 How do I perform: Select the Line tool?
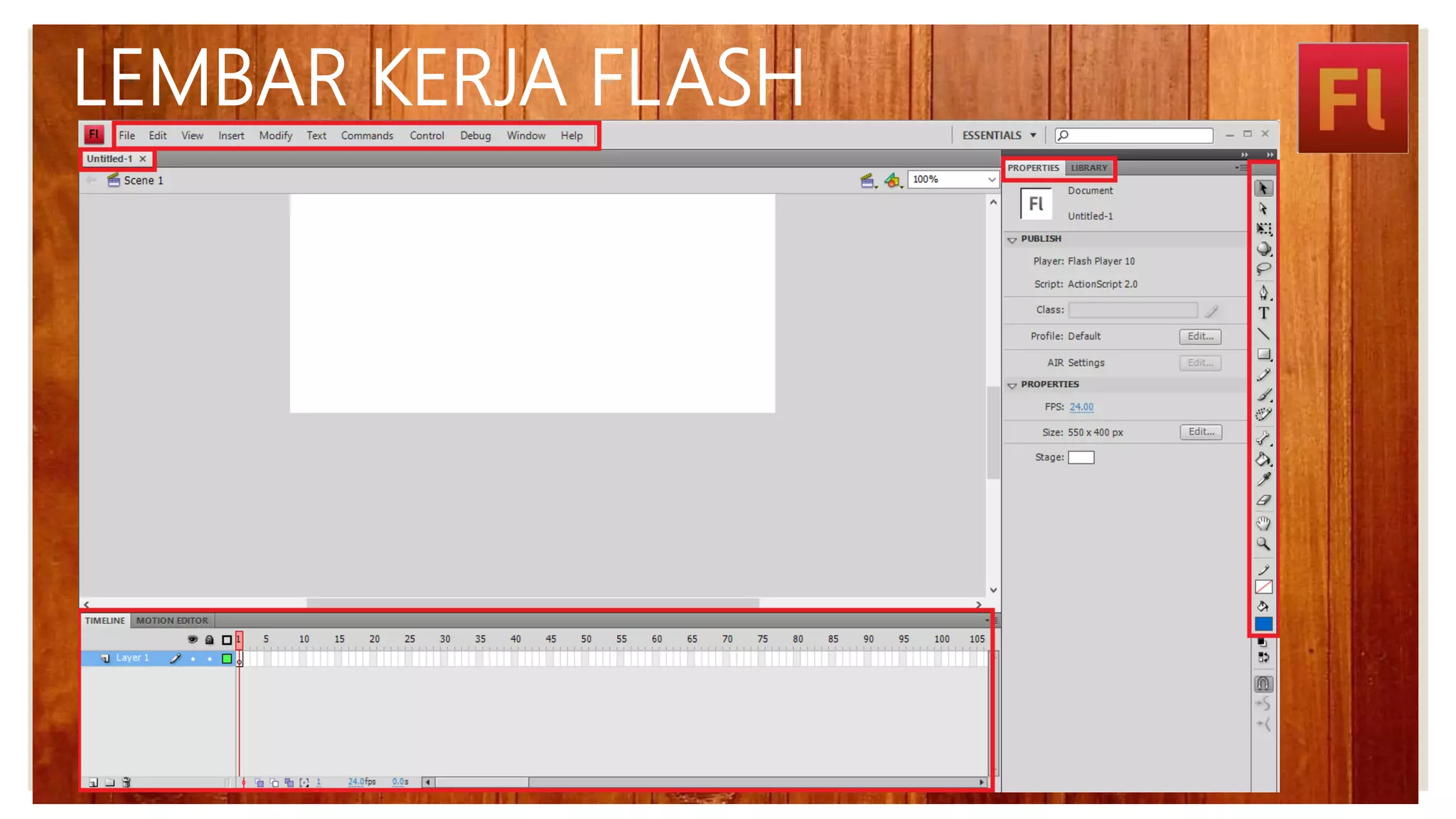tap(1263, 333)
